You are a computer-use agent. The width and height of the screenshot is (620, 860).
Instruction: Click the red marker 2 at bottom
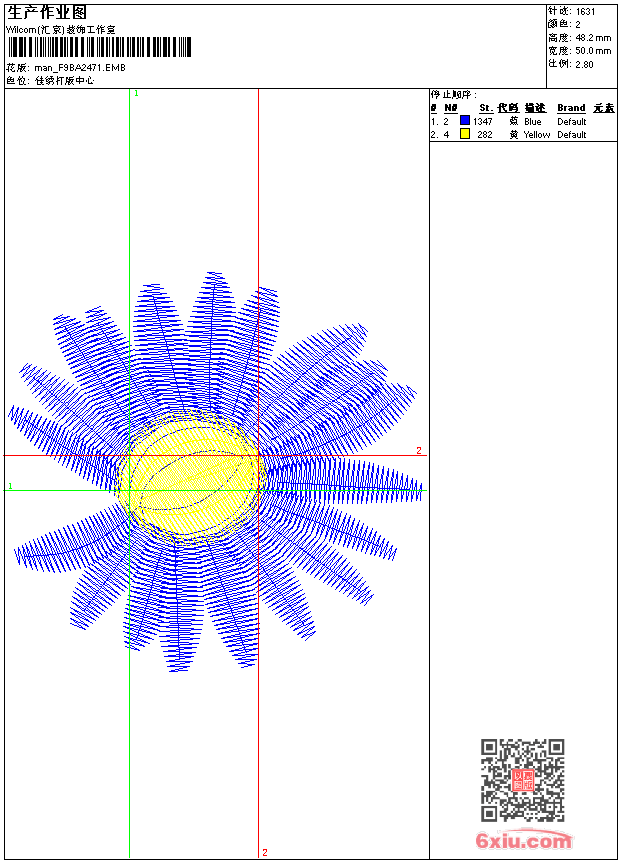click(x=265, y=852)
